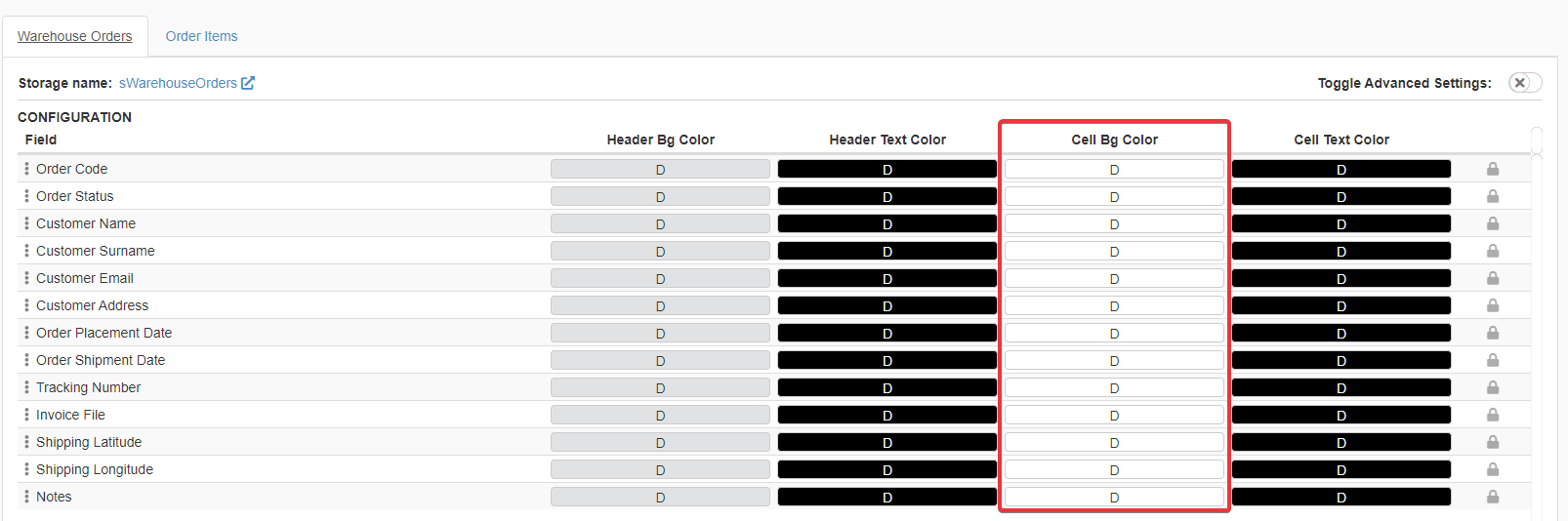Open external link icon next to sWarehouseOrders
The image size is (1568, 521).
click(248, 83)
